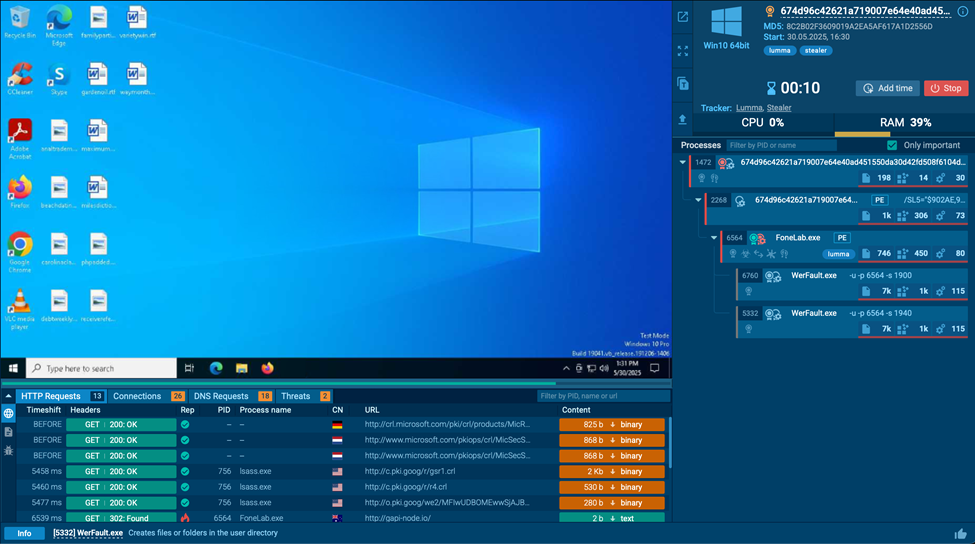This screenshot has width=975, height=544.
Task: Click the Windows search box
Action: pos(101,368)
